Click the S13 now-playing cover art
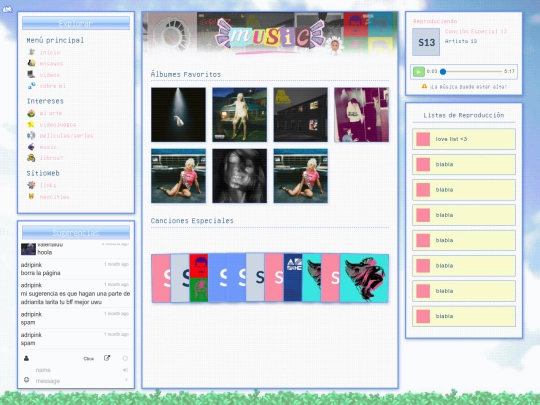 pos(426,42)
